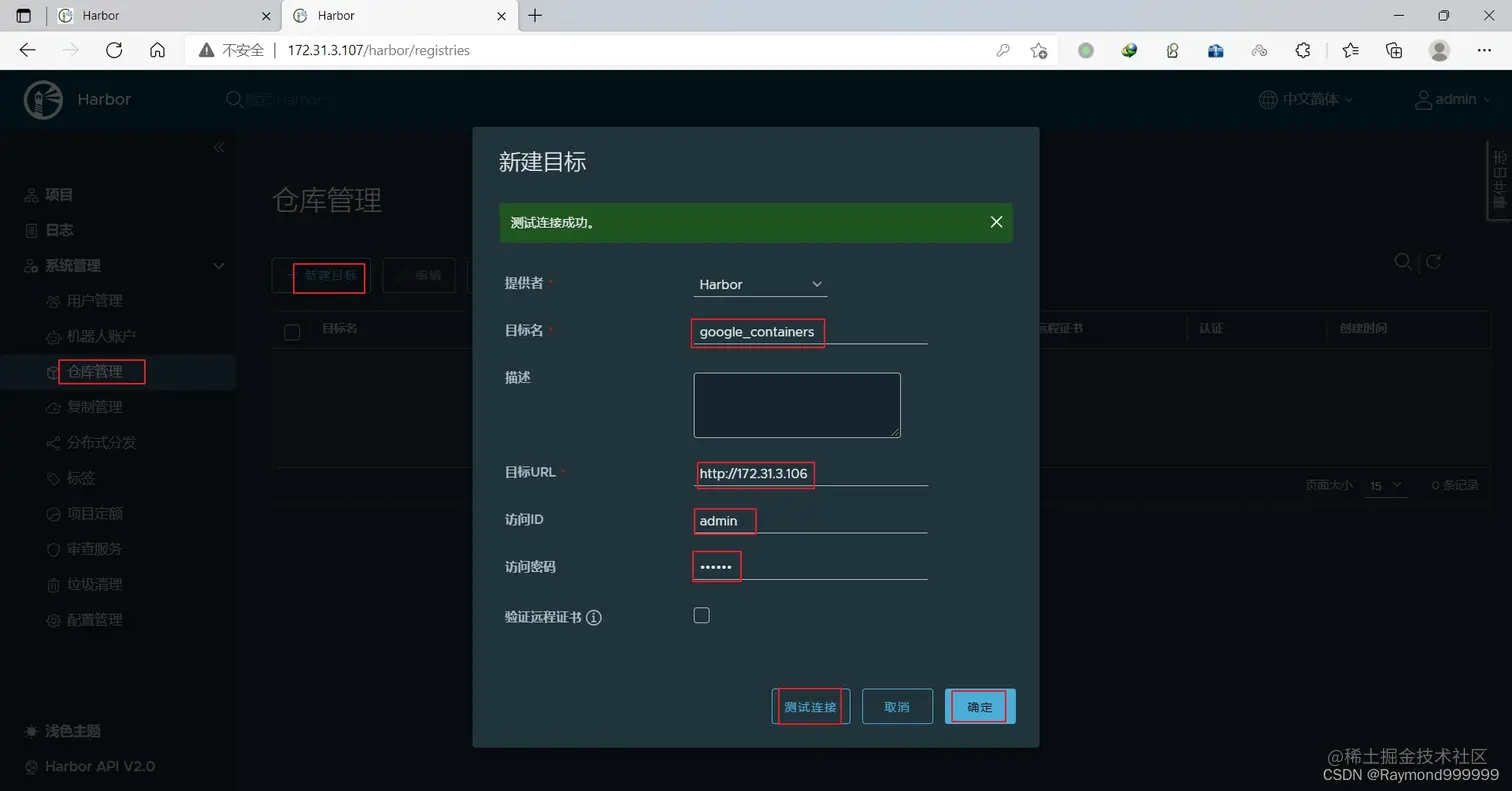Click the info icon beside 验证远程证书
1512x791 pixels.
(594, 617)
